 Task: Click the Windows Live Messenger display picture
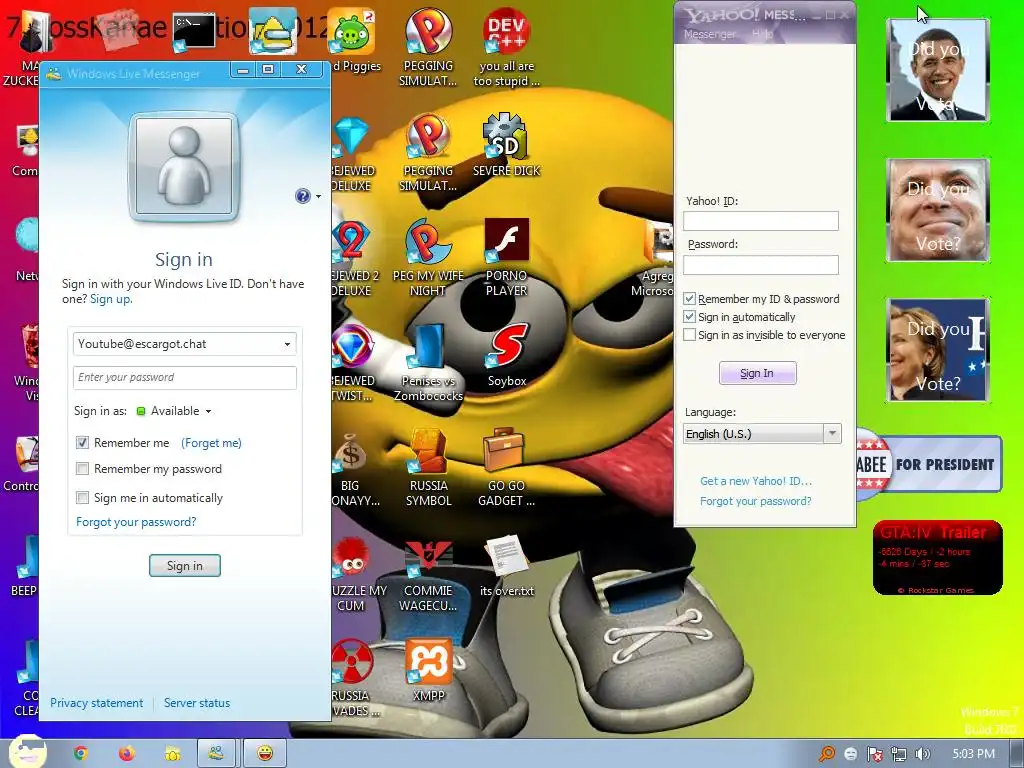click(x=184, y=166)
